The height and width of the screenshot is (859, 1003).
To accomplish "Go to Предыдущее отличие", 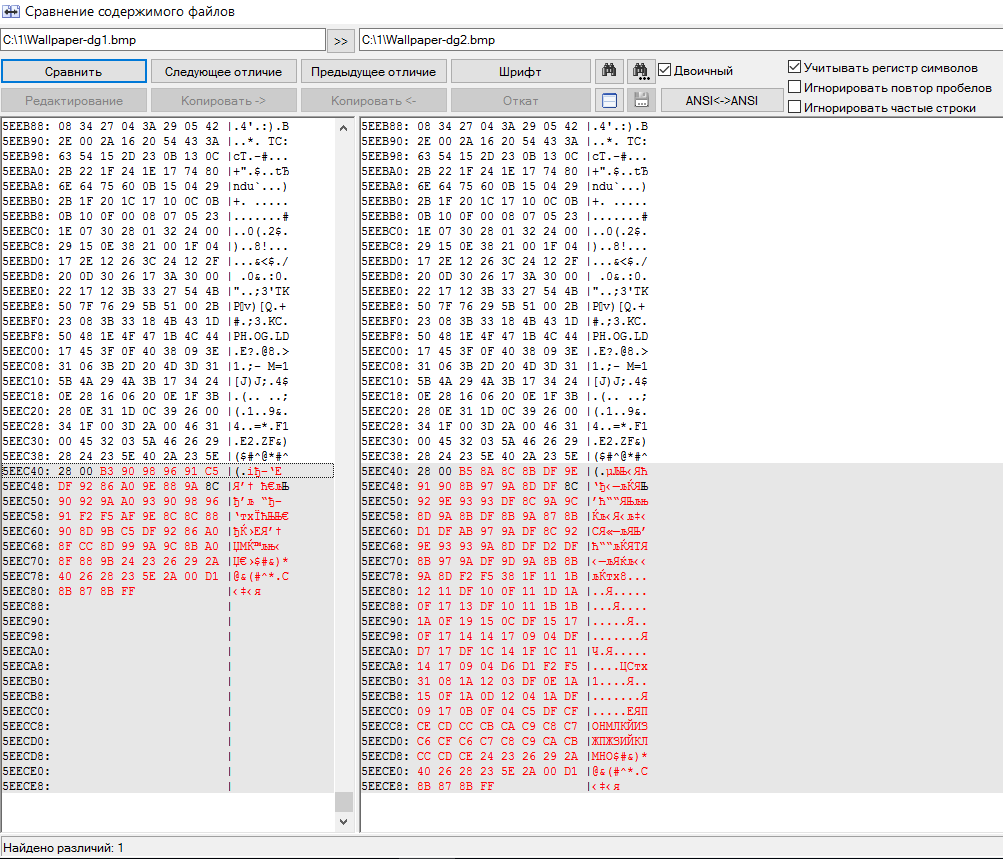I will coord(373,71).
